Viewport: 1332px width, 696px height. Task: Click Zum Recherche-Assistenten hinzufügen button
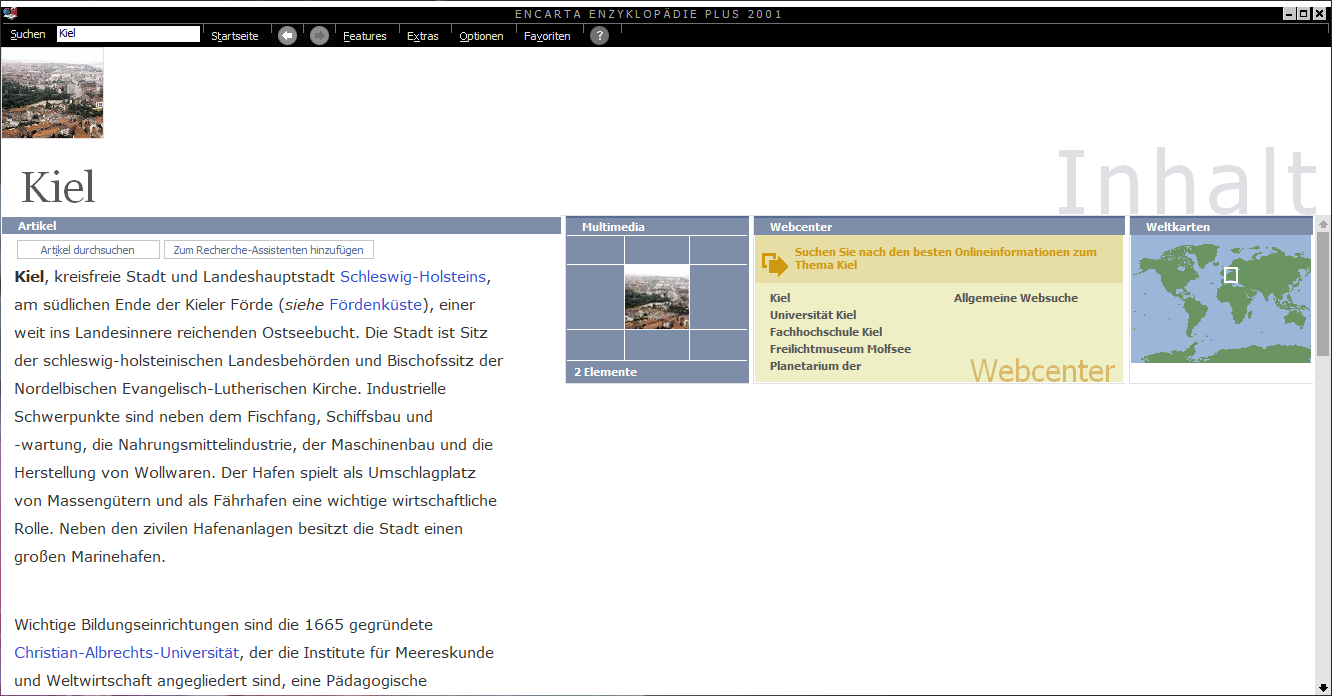(x=269, y=250)
